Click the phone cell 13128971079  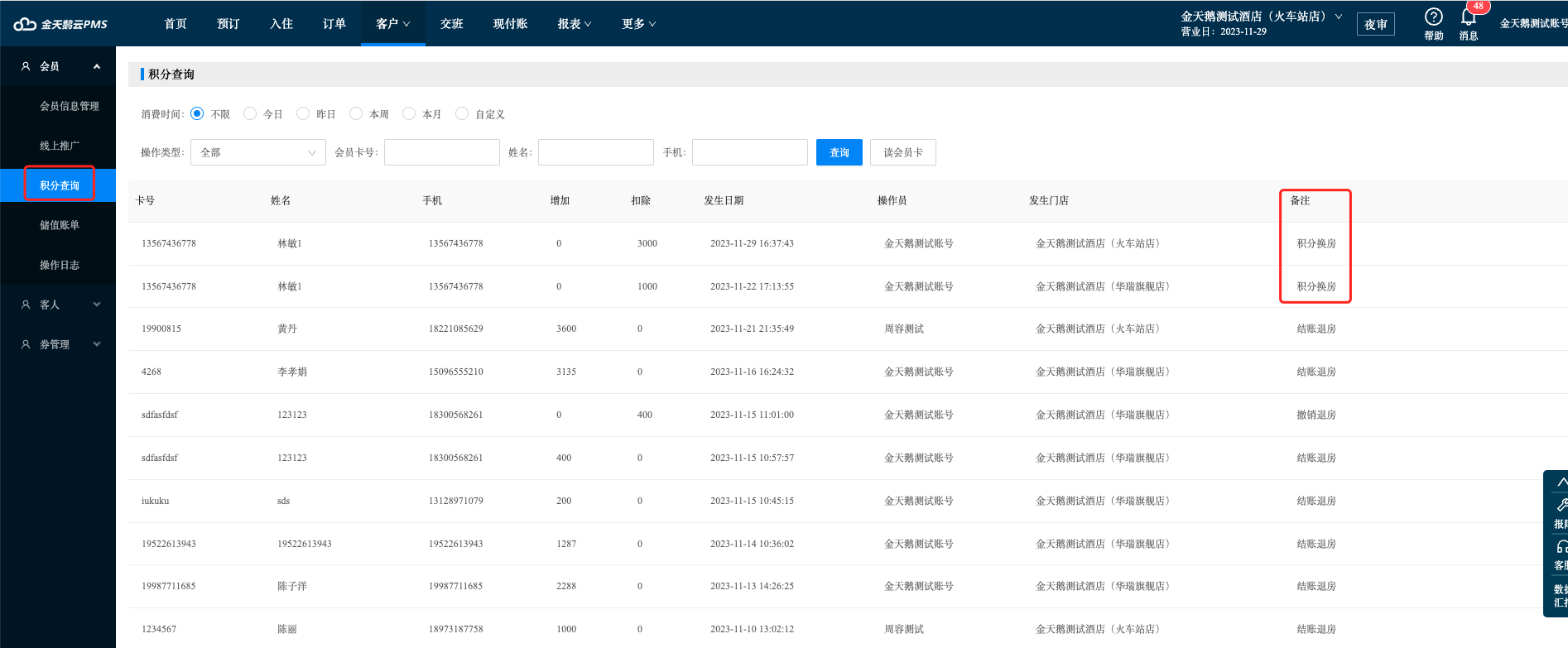click(456, 501)
